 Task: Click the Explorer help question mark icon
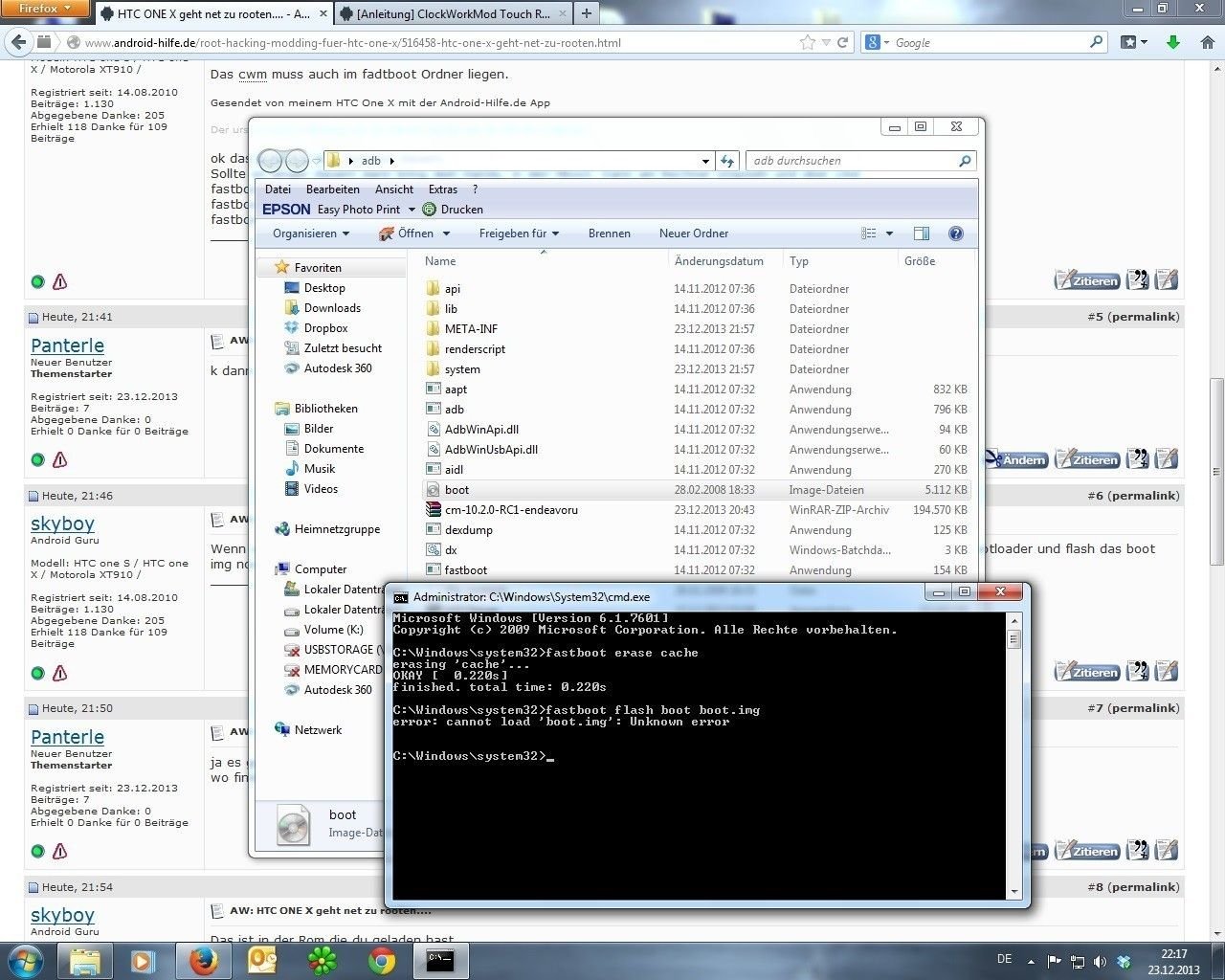[954, 234]
